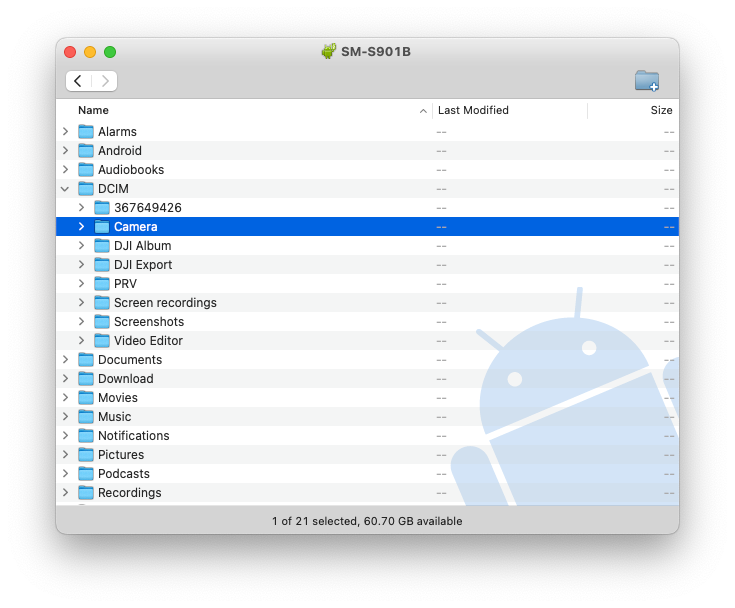Expand the 367649426 folder chevron
This screenshot has height=608, width=735.
(82, 208)
